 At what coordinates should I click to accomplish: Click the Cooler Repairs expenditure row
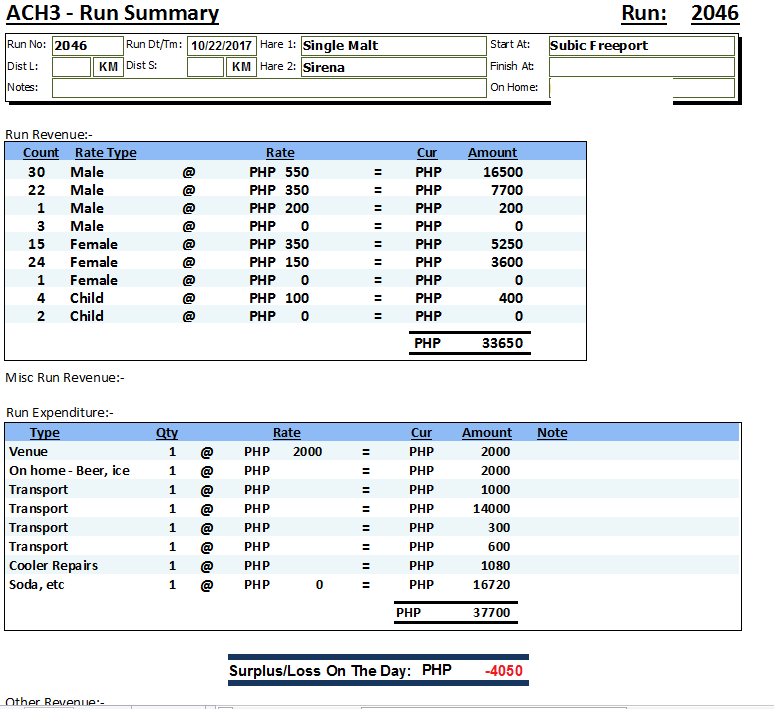click(53, 565)
